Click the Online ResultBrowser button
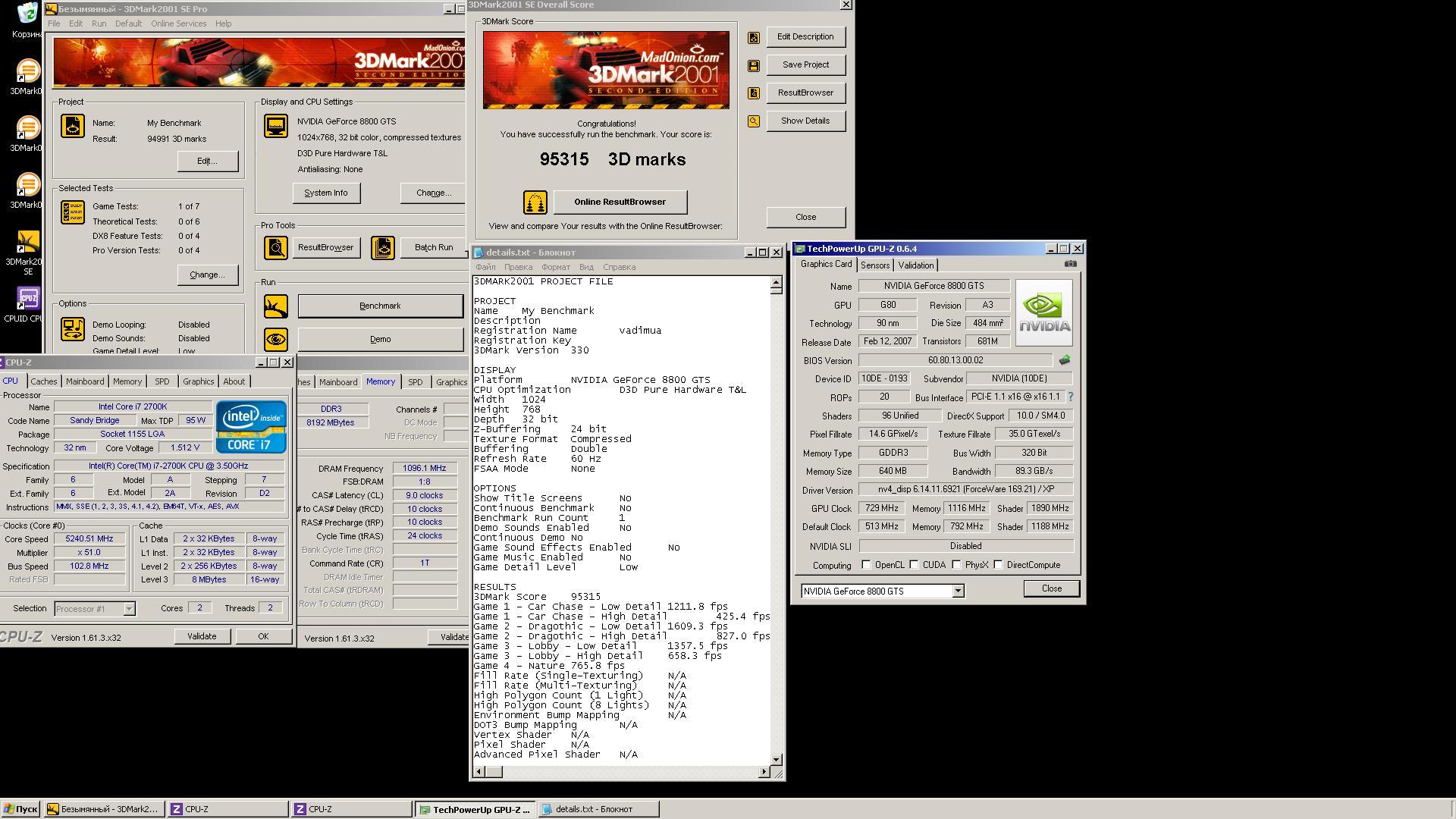The height and width of the screenshot is (819, 1456). click(620, 202)
